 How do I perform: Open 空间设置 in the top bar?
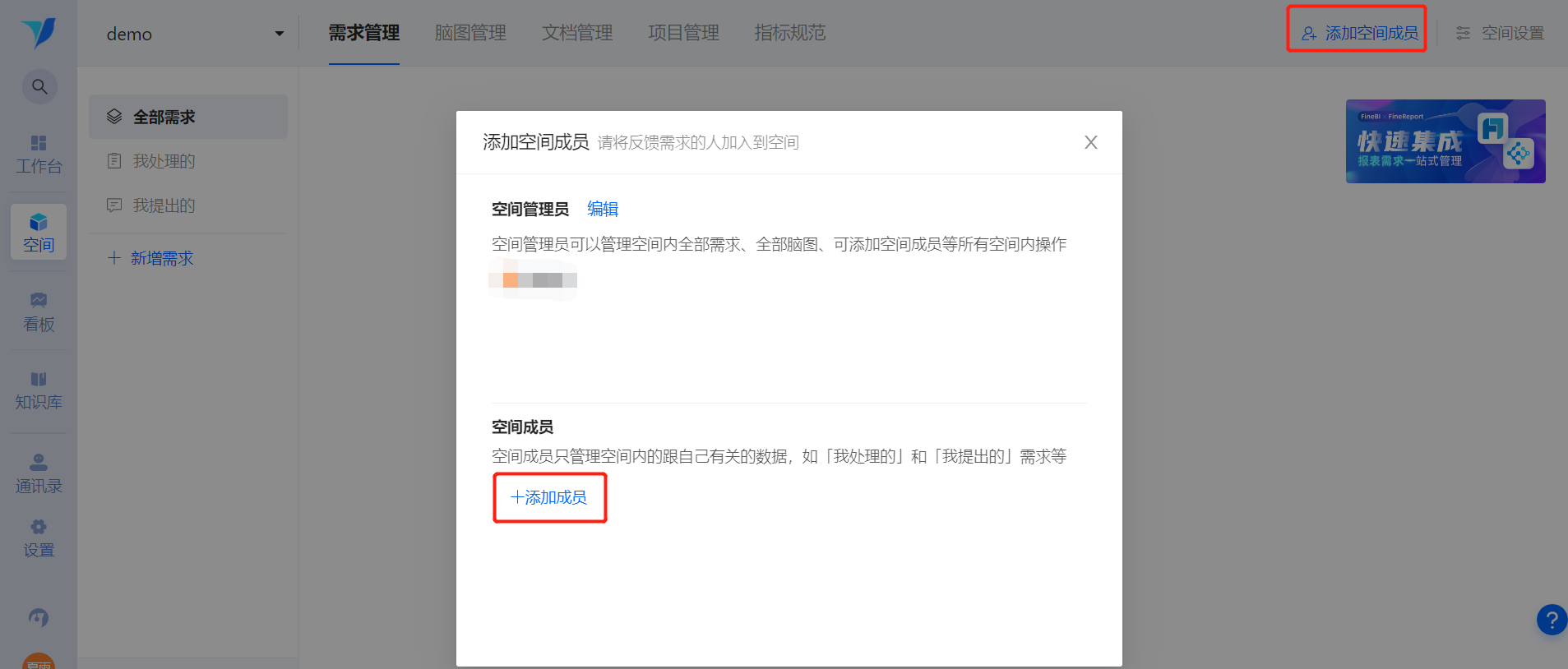[x=1500, y=33]
